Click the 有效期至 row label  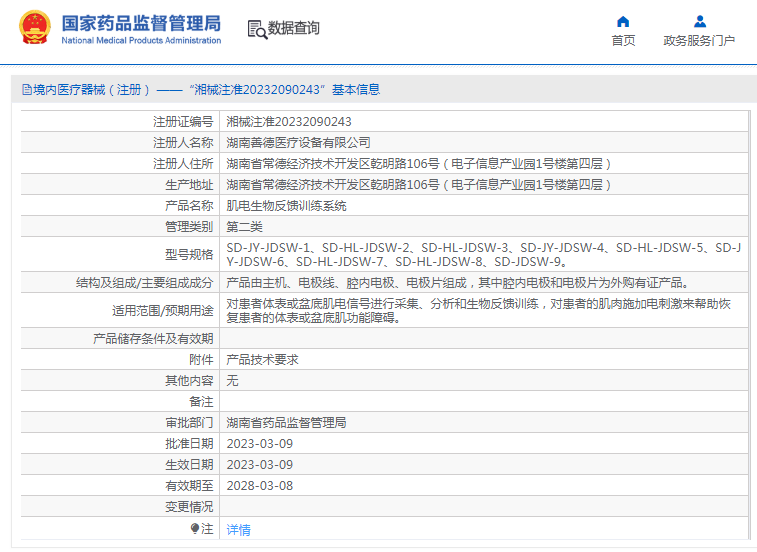click(x=189, y=486)
